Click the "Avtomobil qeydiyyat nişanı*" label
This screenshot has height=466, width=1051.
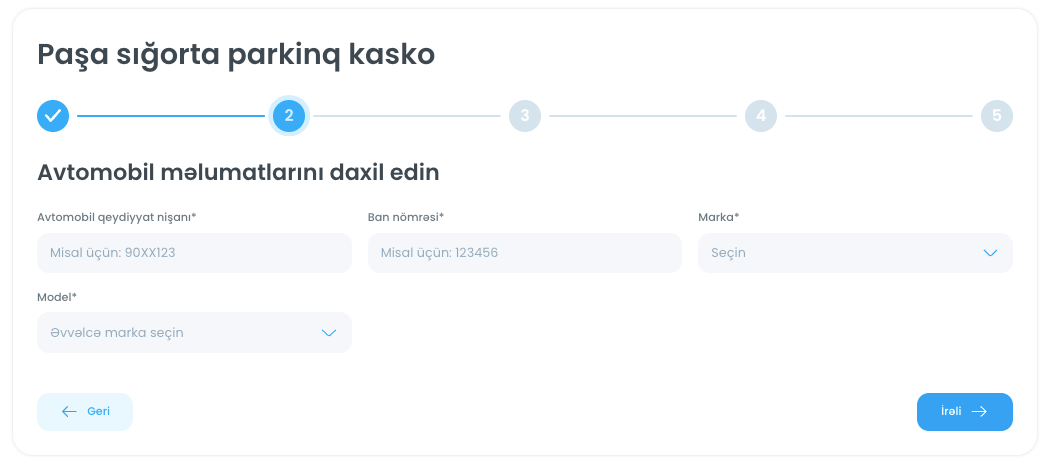[x=116, y=217]
